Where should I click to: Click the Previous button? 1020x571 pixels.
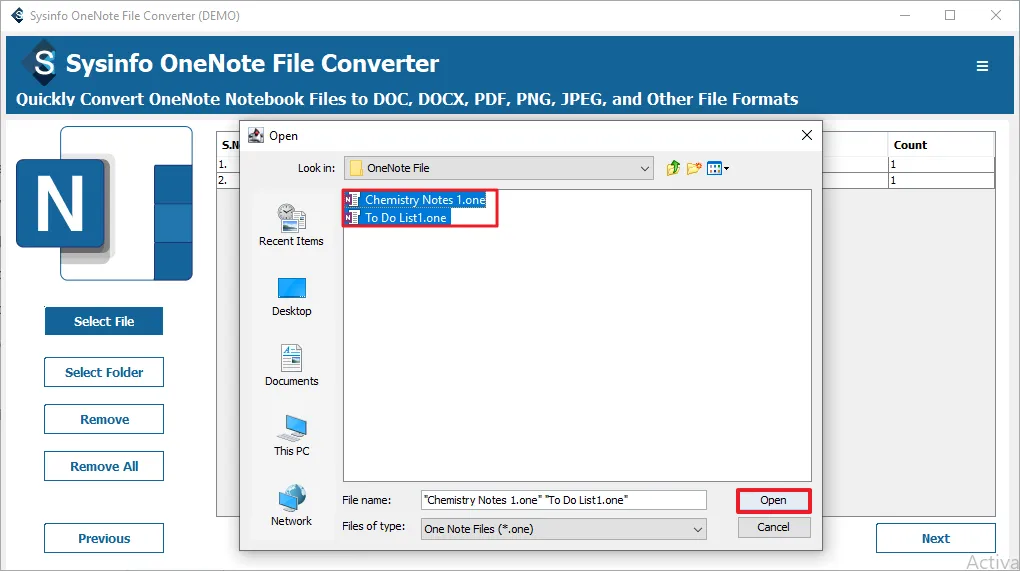104,538
